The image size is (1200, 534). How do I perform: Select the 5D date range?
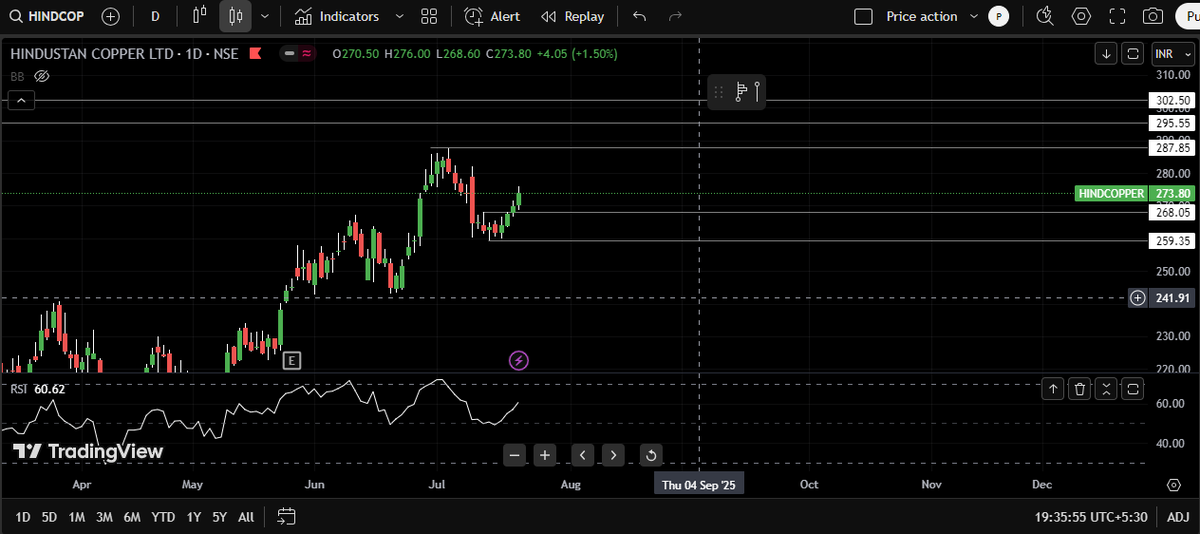tap(50, 517)
